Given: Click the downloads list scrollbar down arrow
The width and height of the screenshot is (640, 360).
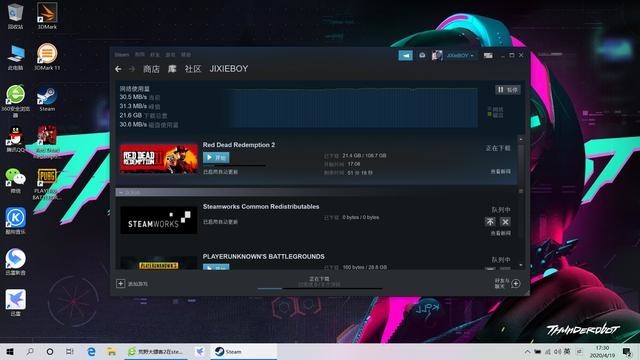Looking at the screenshot, I should pos(521,265).
